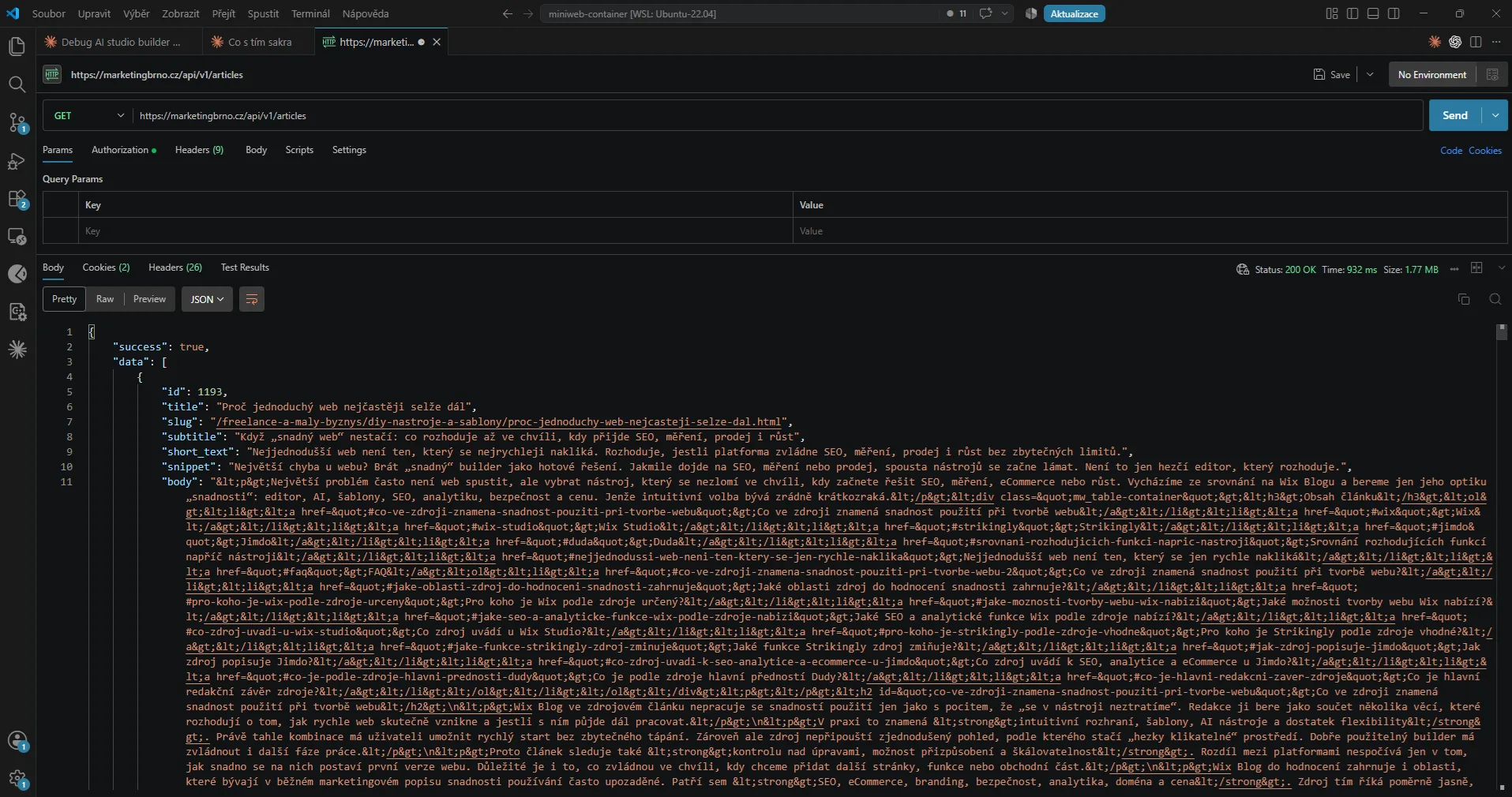This screenshot has width=1512, height=797.
Task: Expand the Send button dropdown arrow
Action: [1495, 115]
